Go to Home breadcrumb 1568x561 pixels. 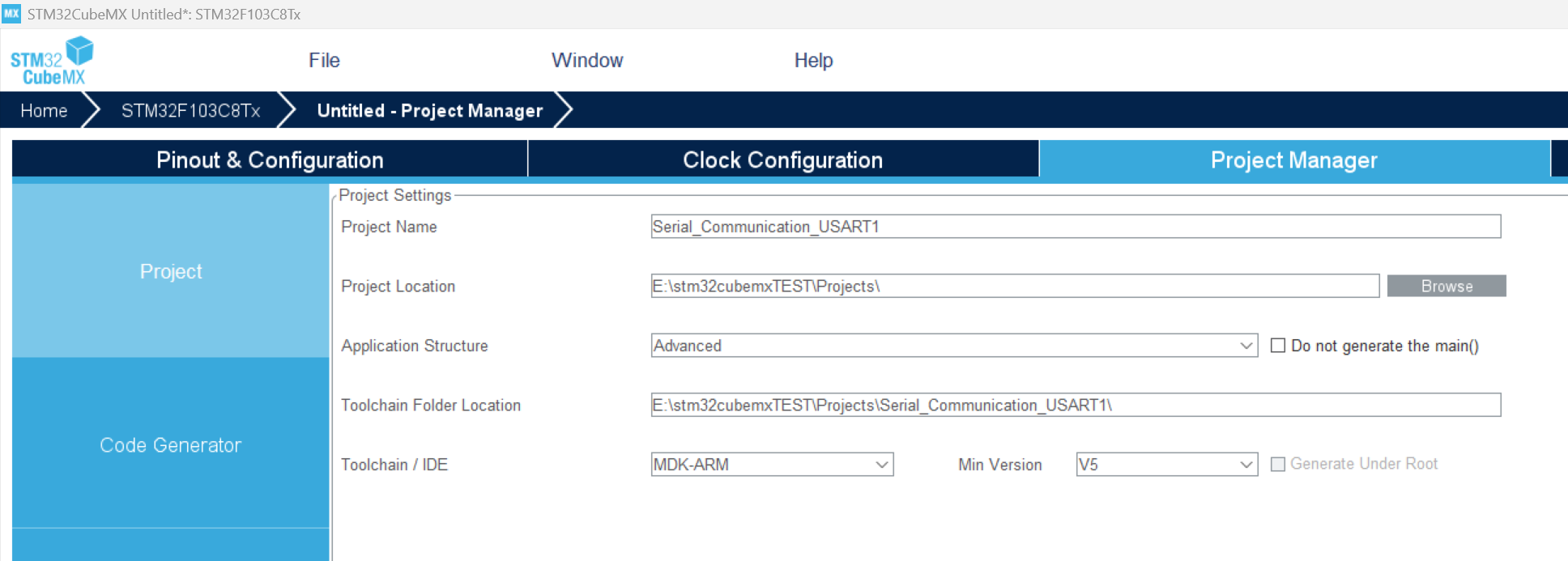tap(44, 111)
